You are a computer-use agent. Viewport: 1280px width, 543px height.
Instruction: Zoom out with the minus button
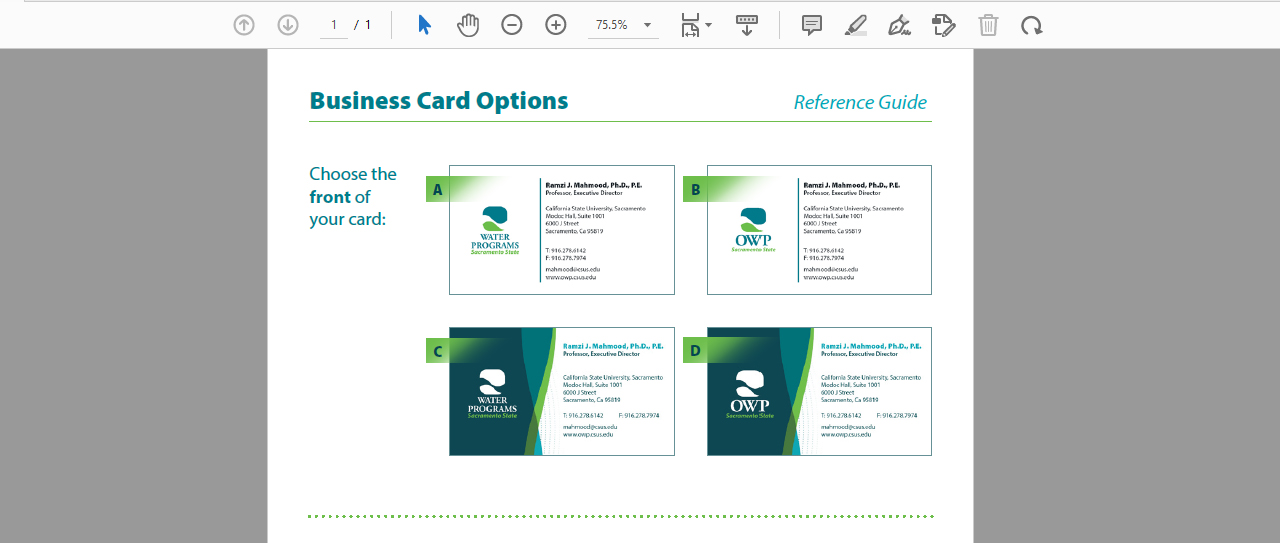coord(512,25)
